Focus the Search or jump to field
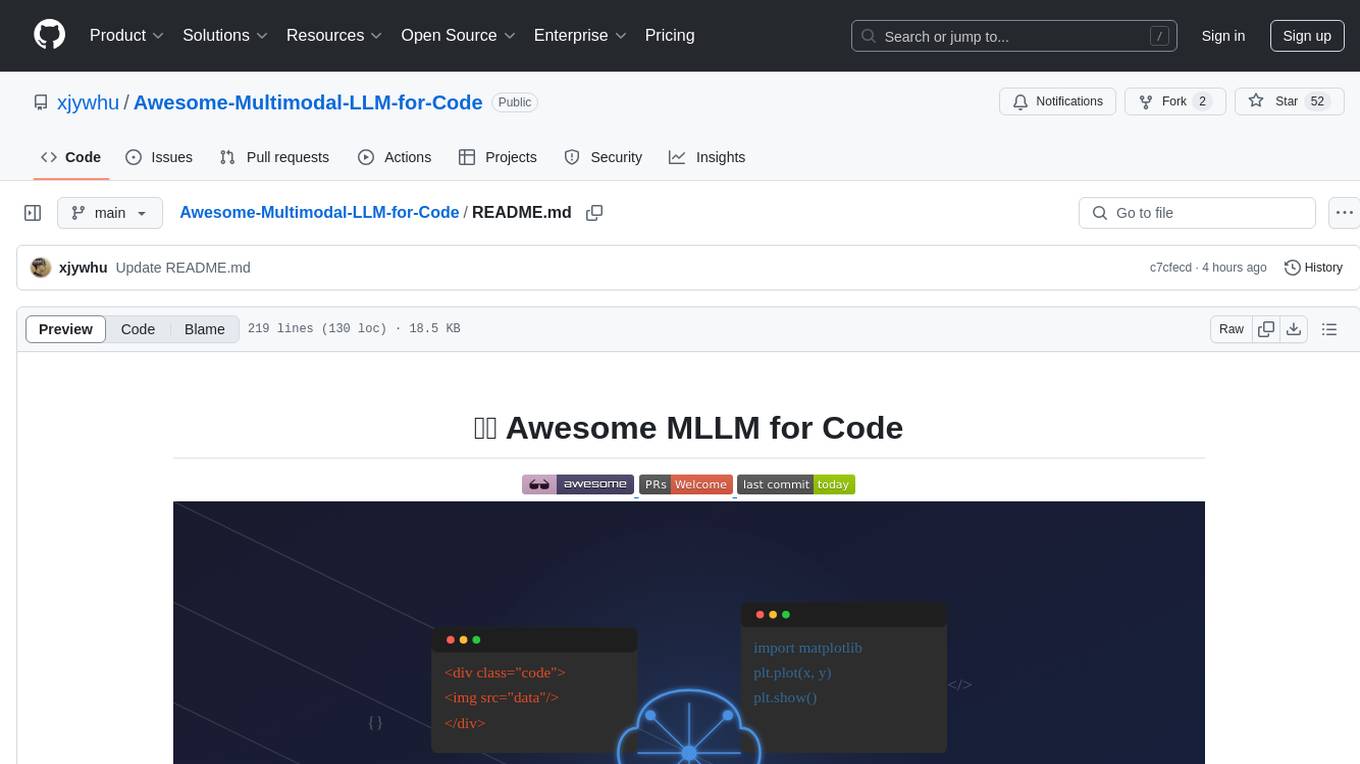 click(1015, 36)
